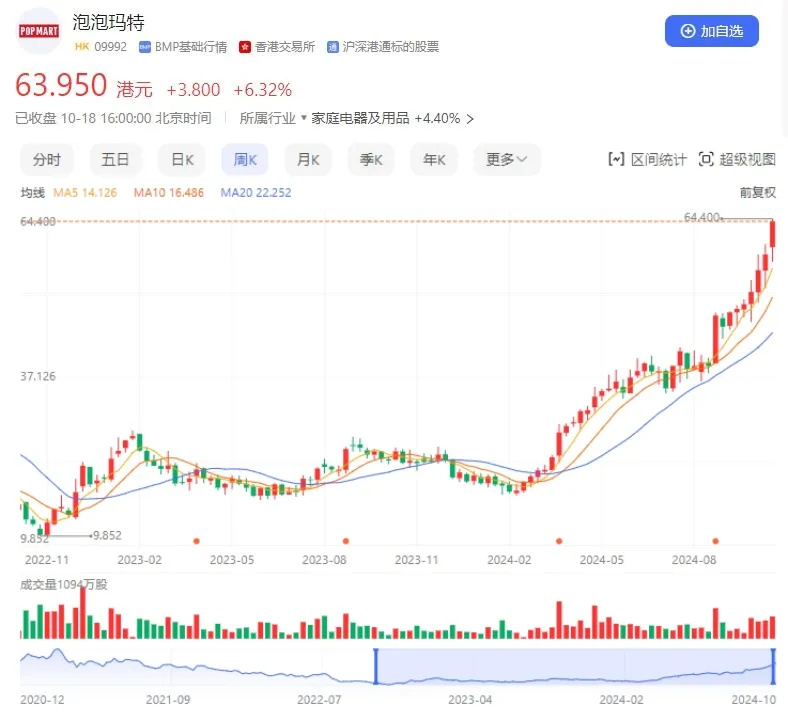Click the 区间统计 bracket icon

tap(616, 159)
